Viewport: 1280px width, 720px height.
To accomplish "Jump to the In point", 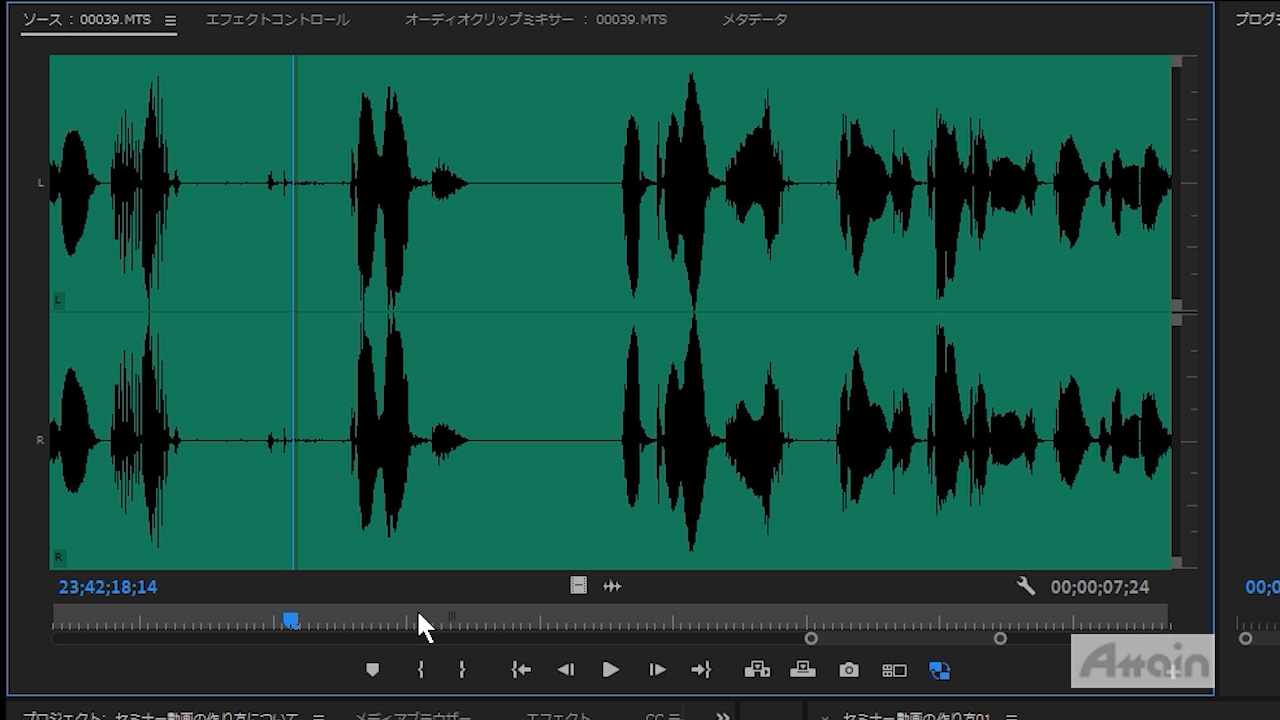I will [x=520, y=670].
